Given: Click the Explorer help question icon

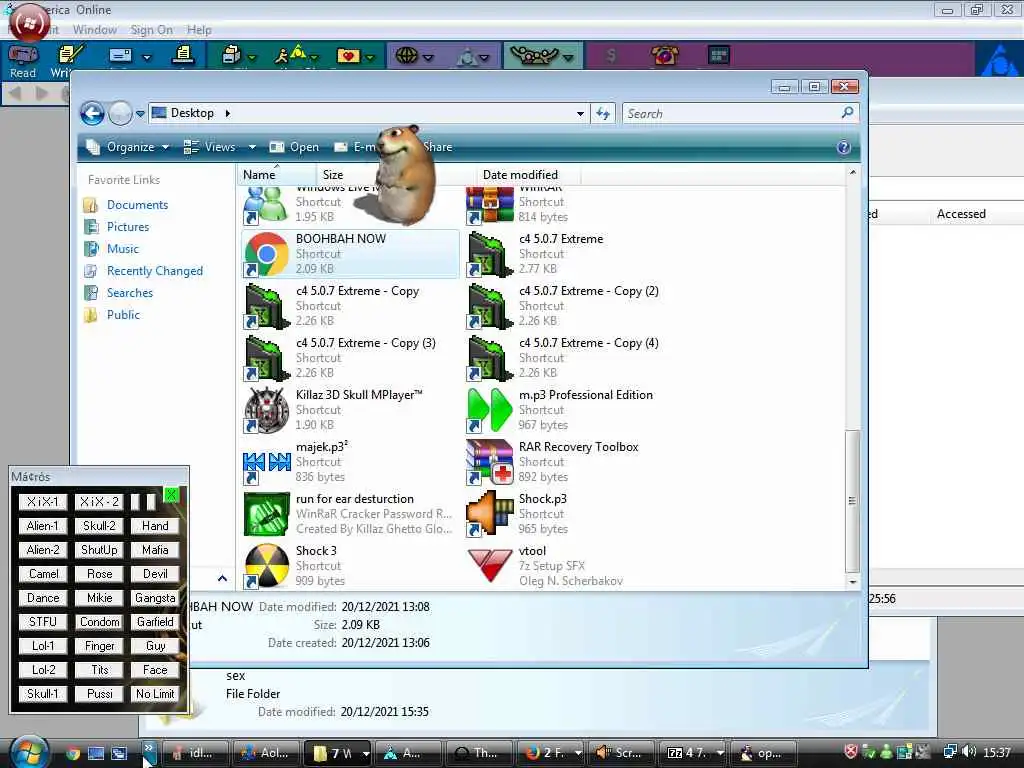Looking at the screenshot, I should [x=843, y=147].
